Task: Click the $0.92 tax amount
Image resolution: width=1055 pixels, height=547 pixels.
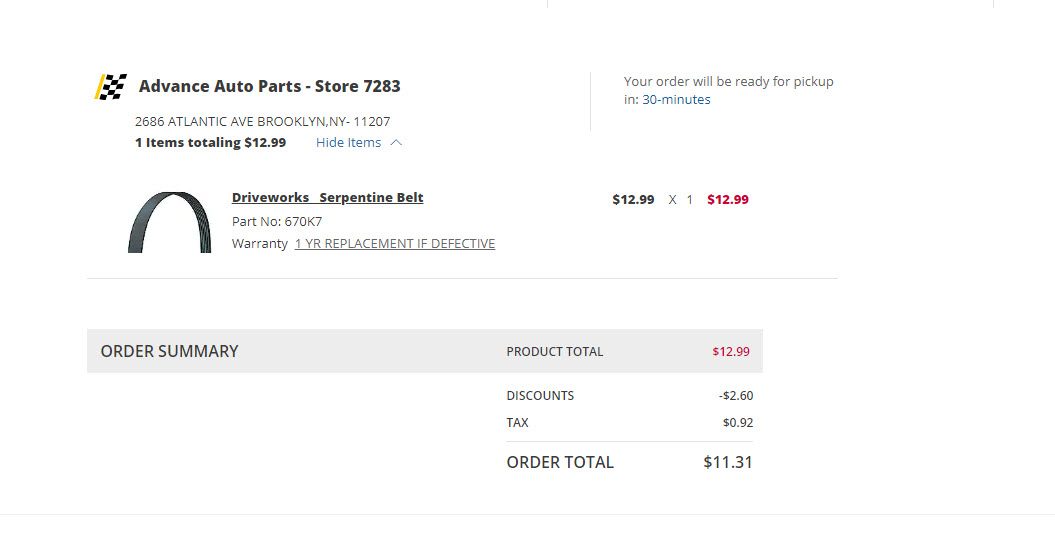Action: (x=737, y=423)
